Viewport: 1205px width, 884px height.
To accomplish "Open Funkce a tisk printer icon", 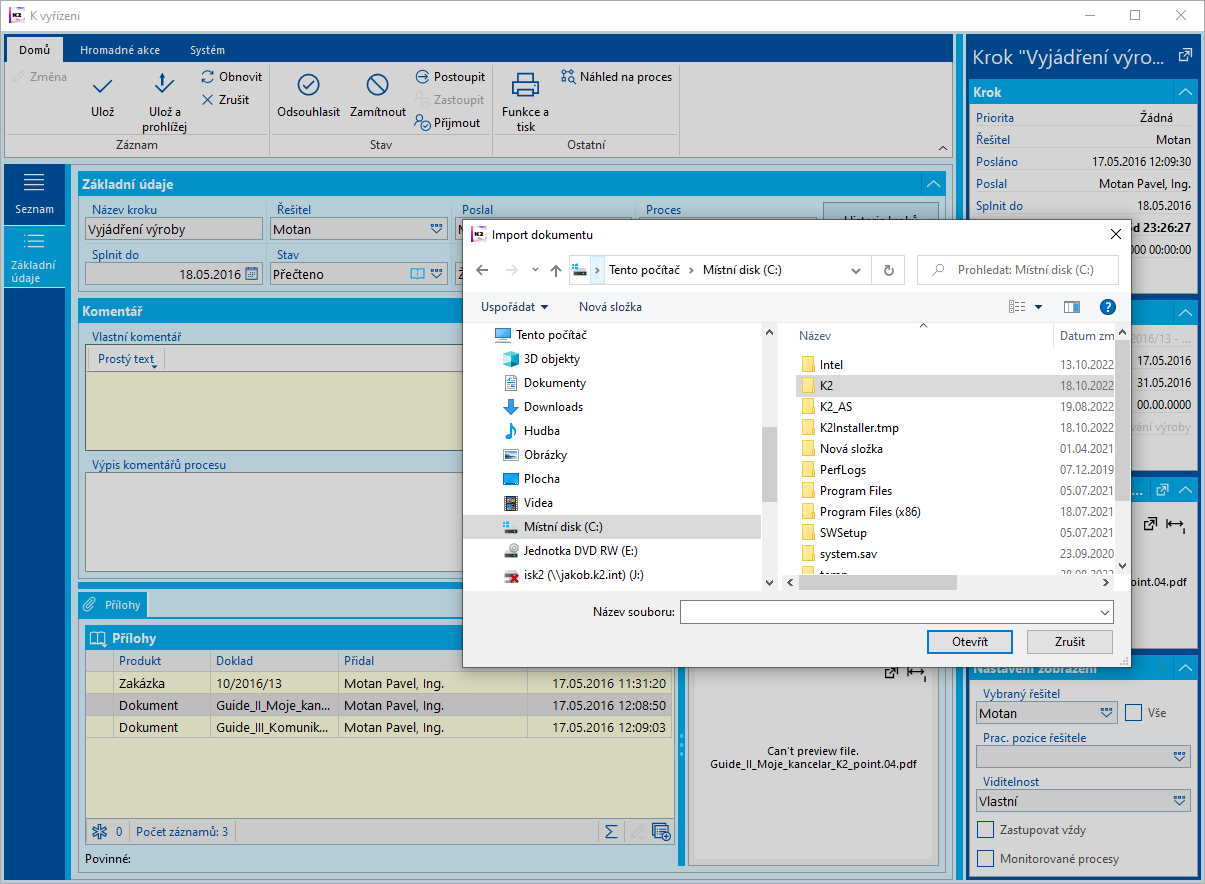I will [x=525, y=85].
